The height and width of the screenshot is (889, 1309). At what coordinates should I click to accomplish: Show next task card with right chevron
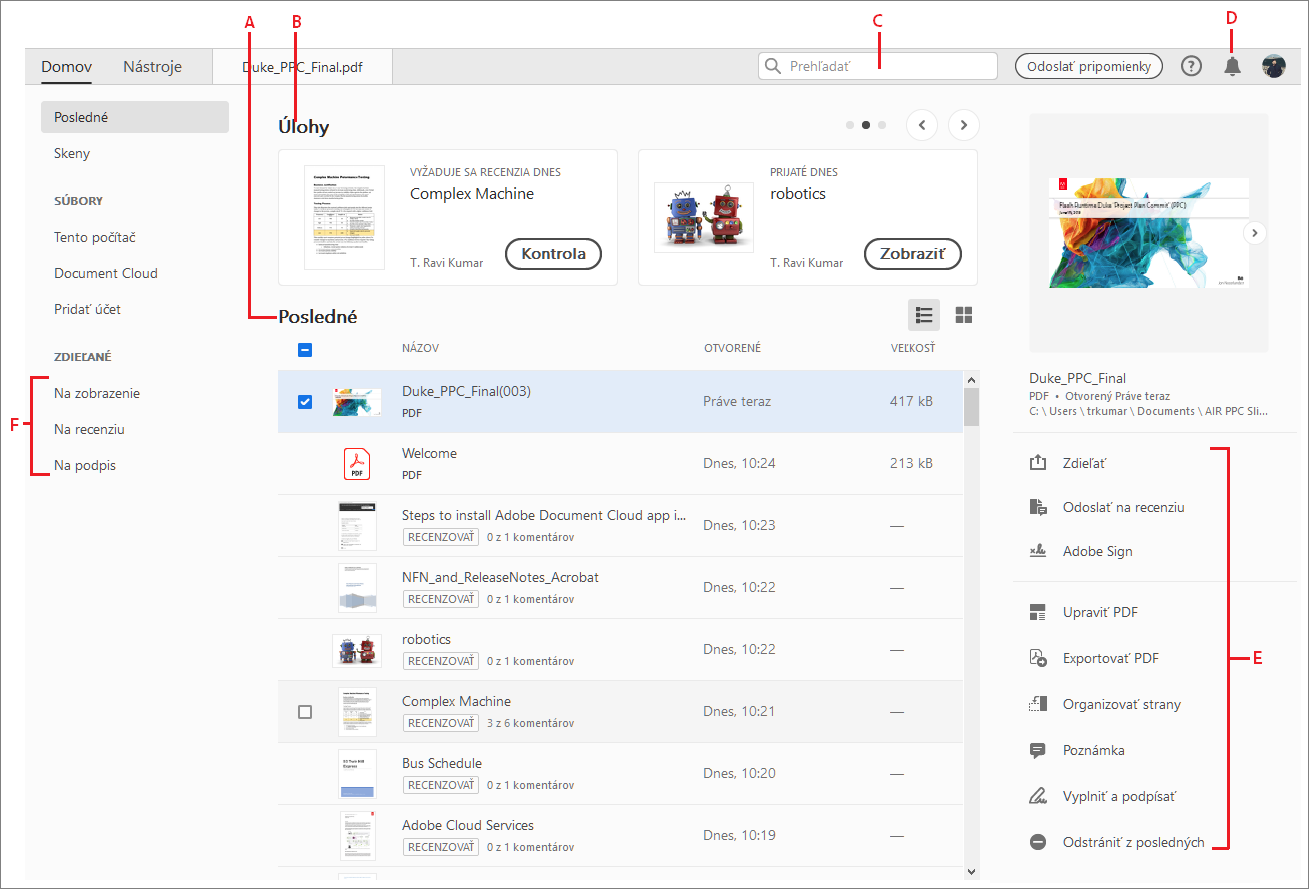[964, 125]
